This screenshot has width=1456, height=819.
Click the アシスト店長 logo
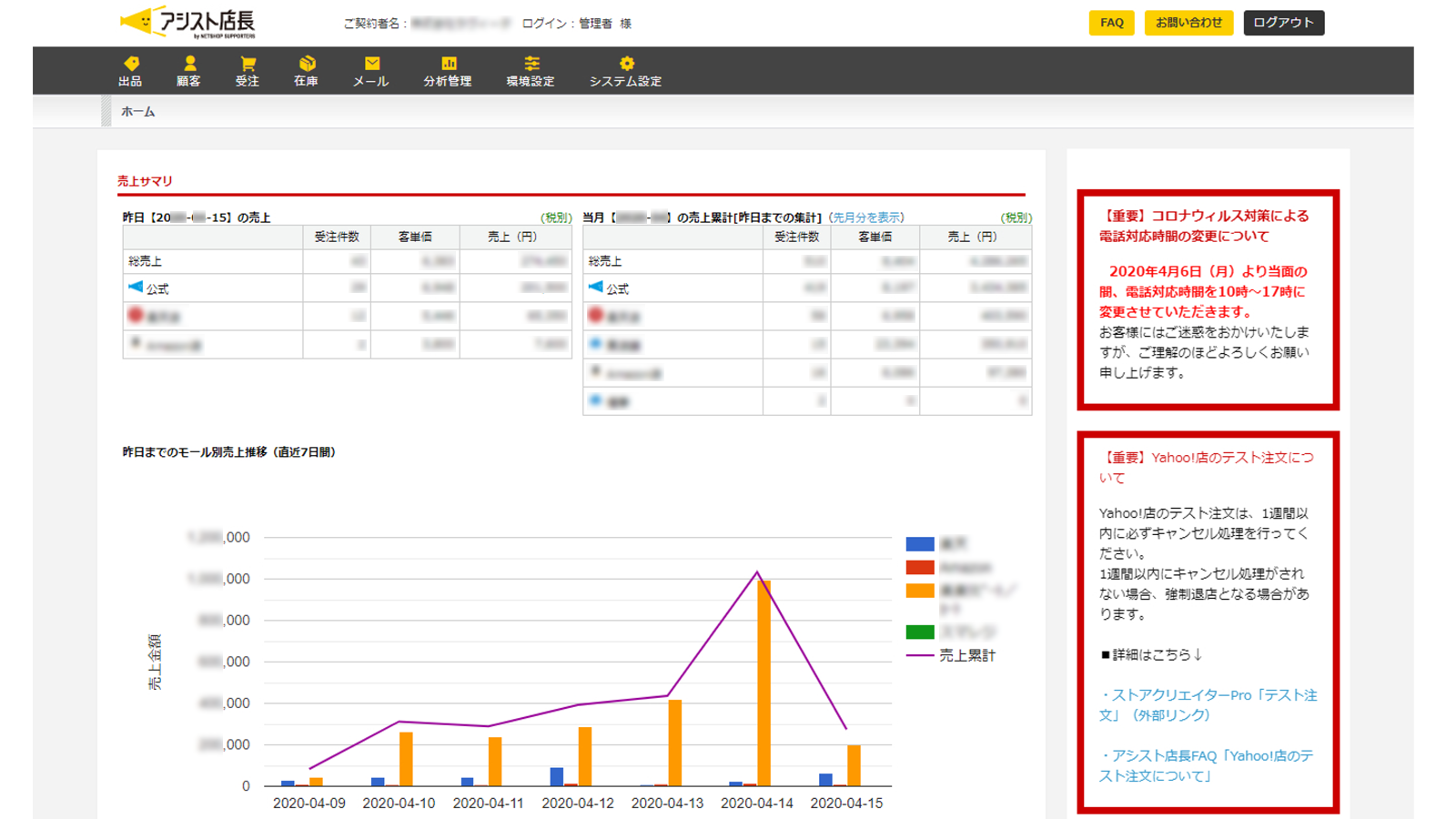189,22
